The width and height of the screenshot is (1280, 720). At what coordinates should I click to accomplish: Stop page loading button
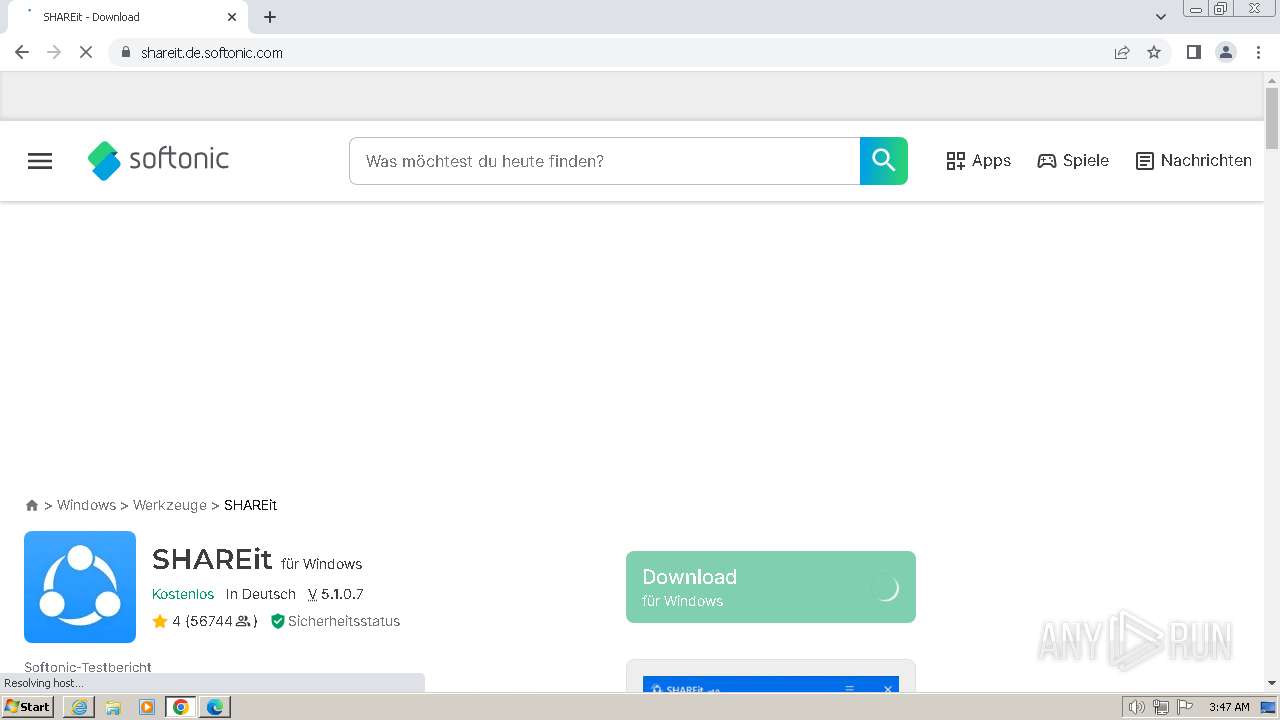coord(86,52)
